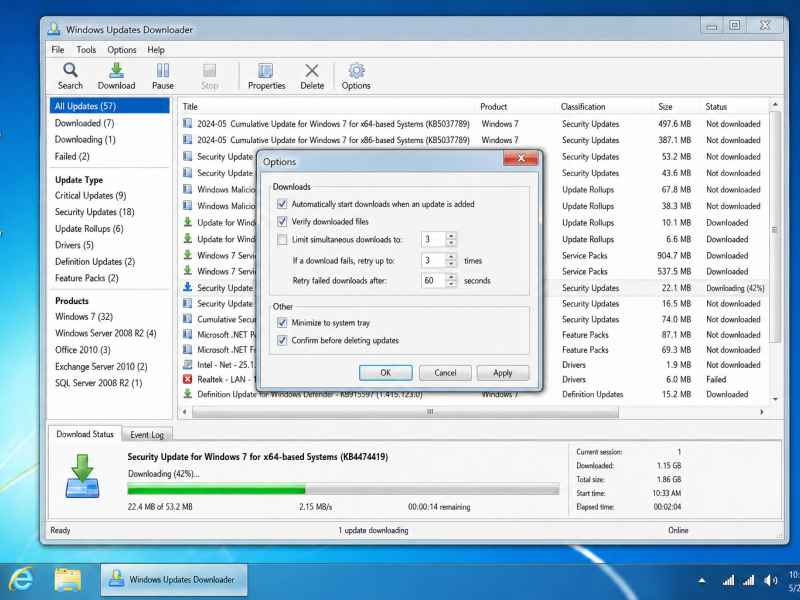Image resolution: width=800 pixels, height=600 pixels.
Task: Click the vertical scrollbar down arrow
Action: pyautogui.click(x=776, y=399)
